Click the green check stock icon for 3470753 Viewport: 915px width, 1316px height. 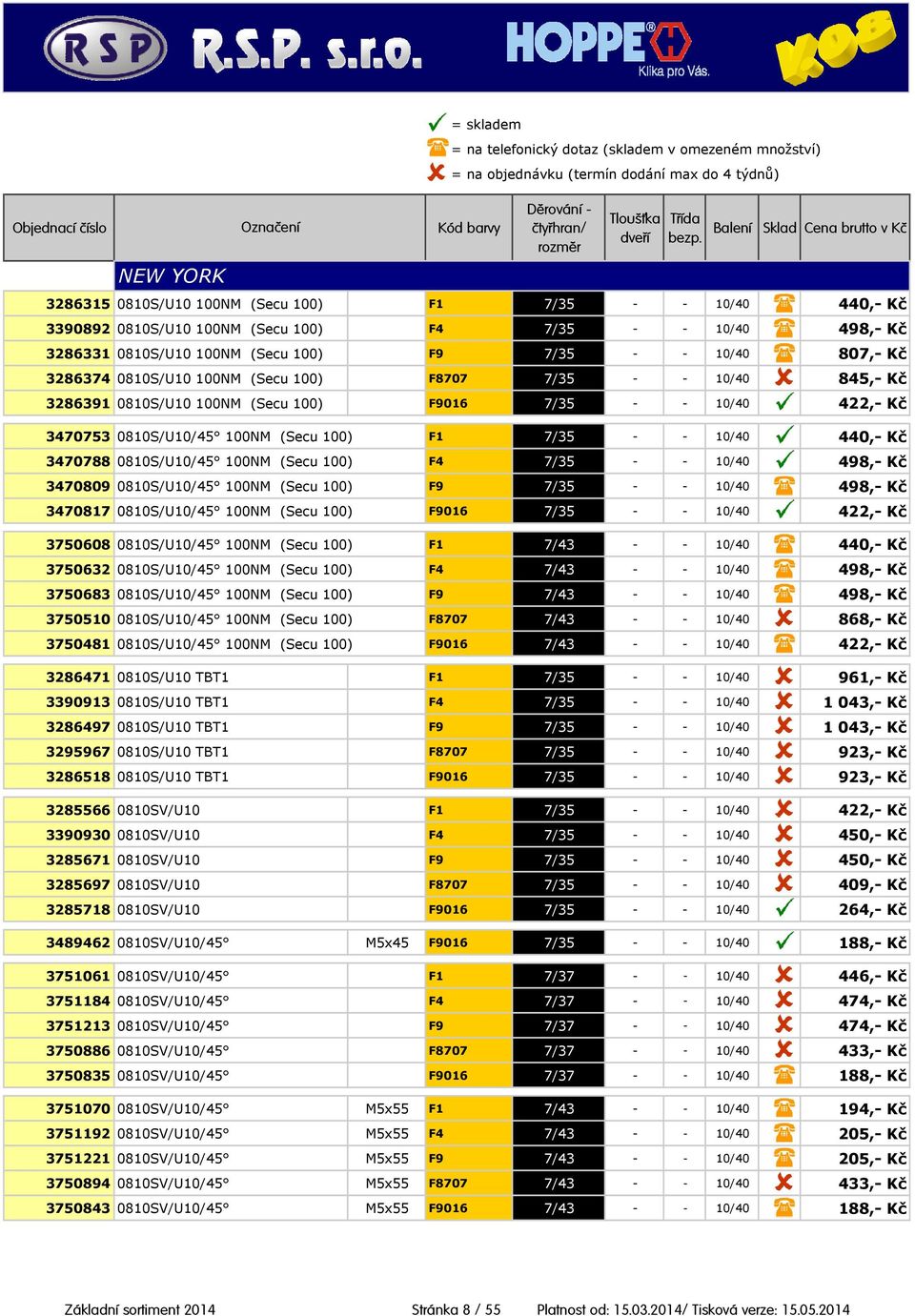783,435
